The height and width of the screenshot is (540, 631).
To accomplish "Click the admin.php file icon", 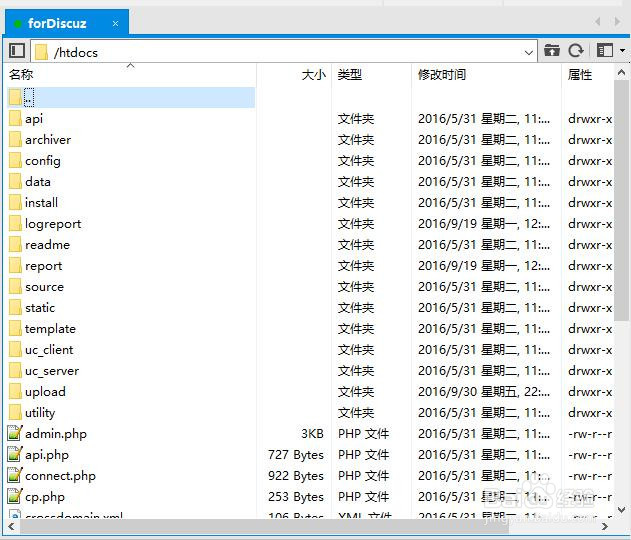I will pos(15,433).
